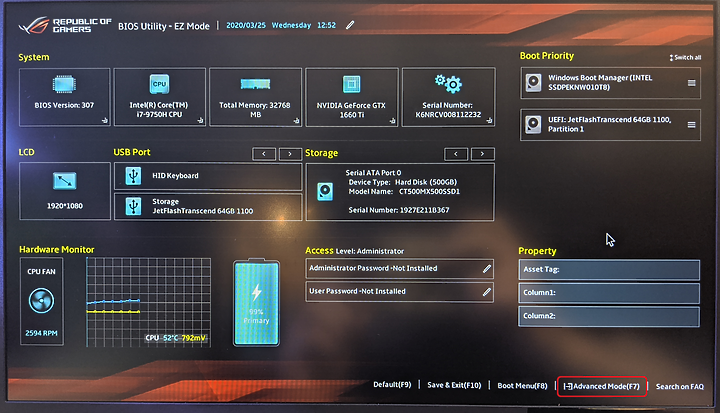The image size is (720, 413).
Task: Click the corner arrow on NVIDIA GeForce card
Action: coord(392,121)
